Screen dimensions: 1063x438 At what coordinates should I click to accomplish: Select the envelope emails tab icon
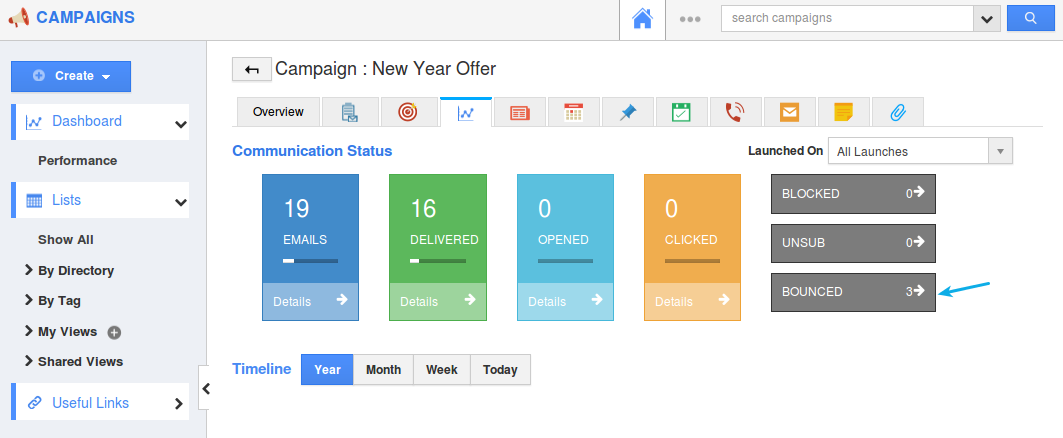pos(789,112)
